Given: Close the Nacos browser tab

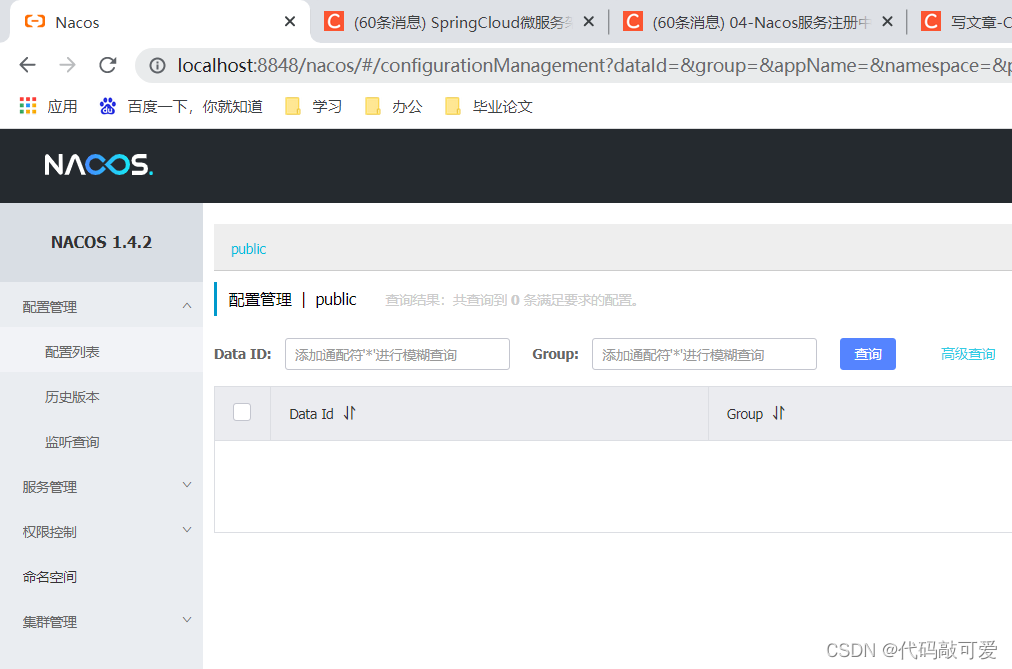Looking at the screenshot, I should (290, 22).
